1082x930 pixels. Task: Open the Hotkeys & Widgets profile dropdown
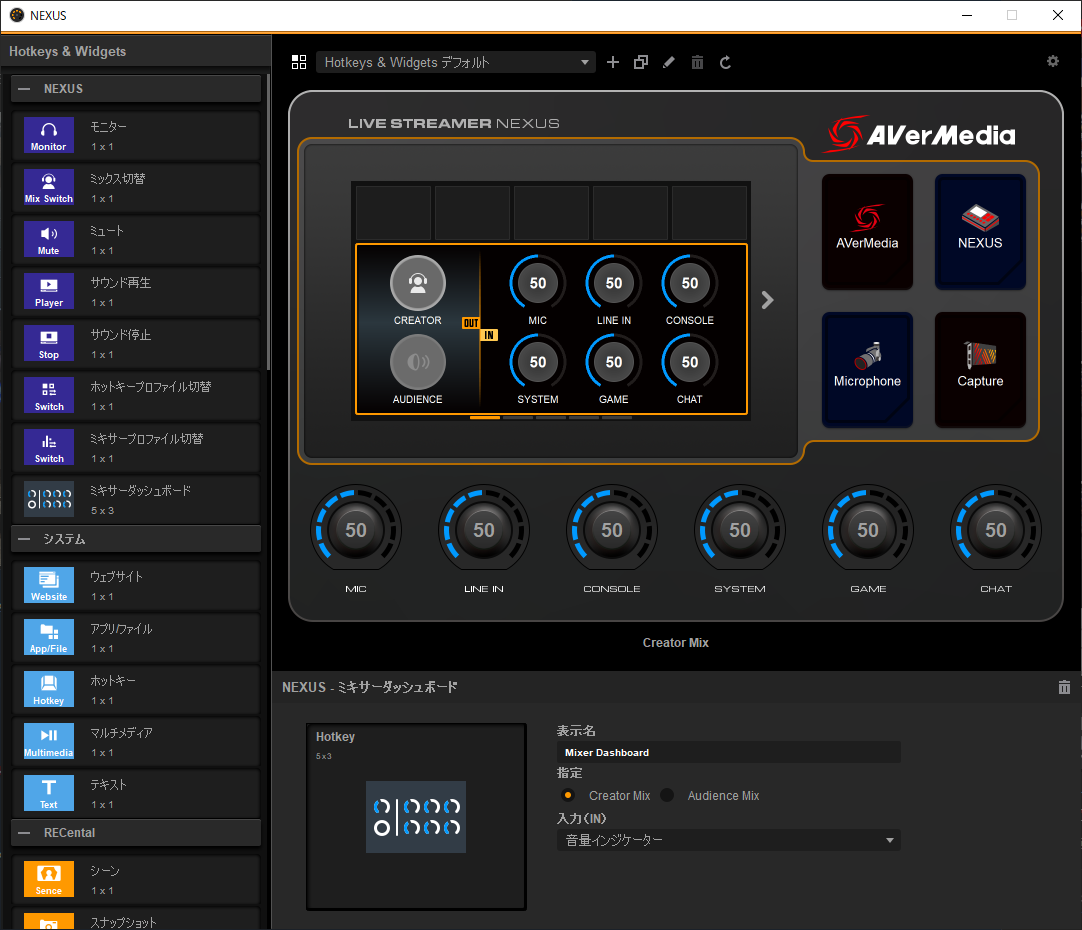click(455, 62)
